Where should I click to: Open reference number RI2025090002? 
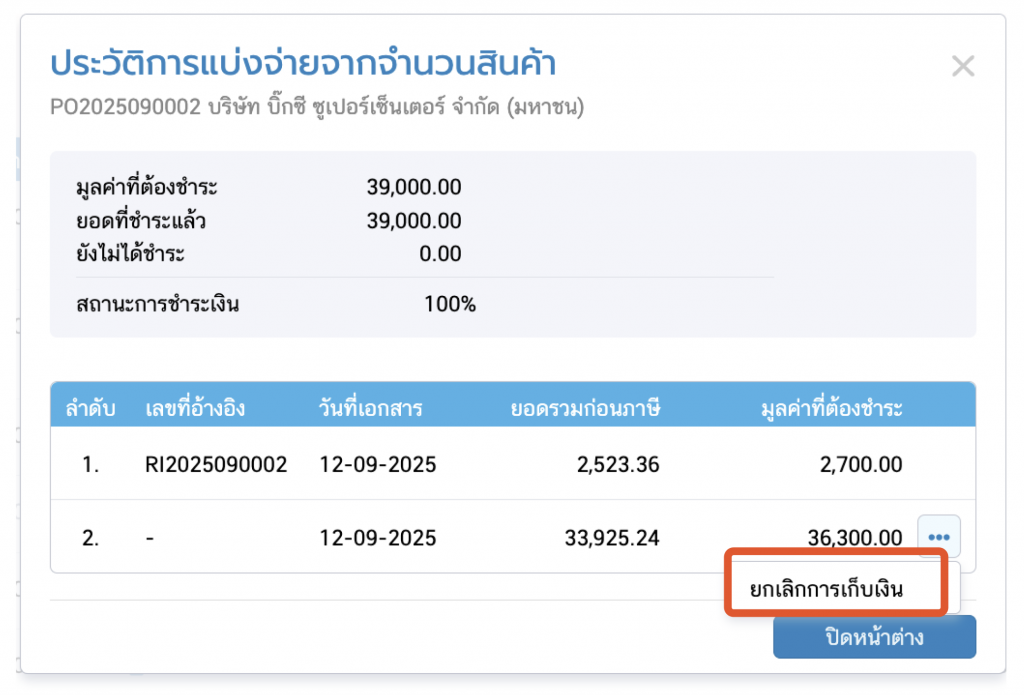point(216,465)
